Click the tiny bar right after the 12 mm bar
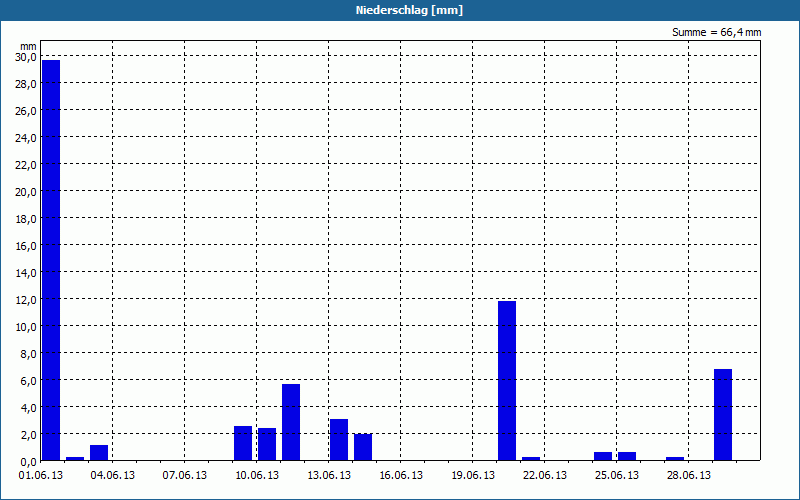800x500 pixels. coord(531,459)
